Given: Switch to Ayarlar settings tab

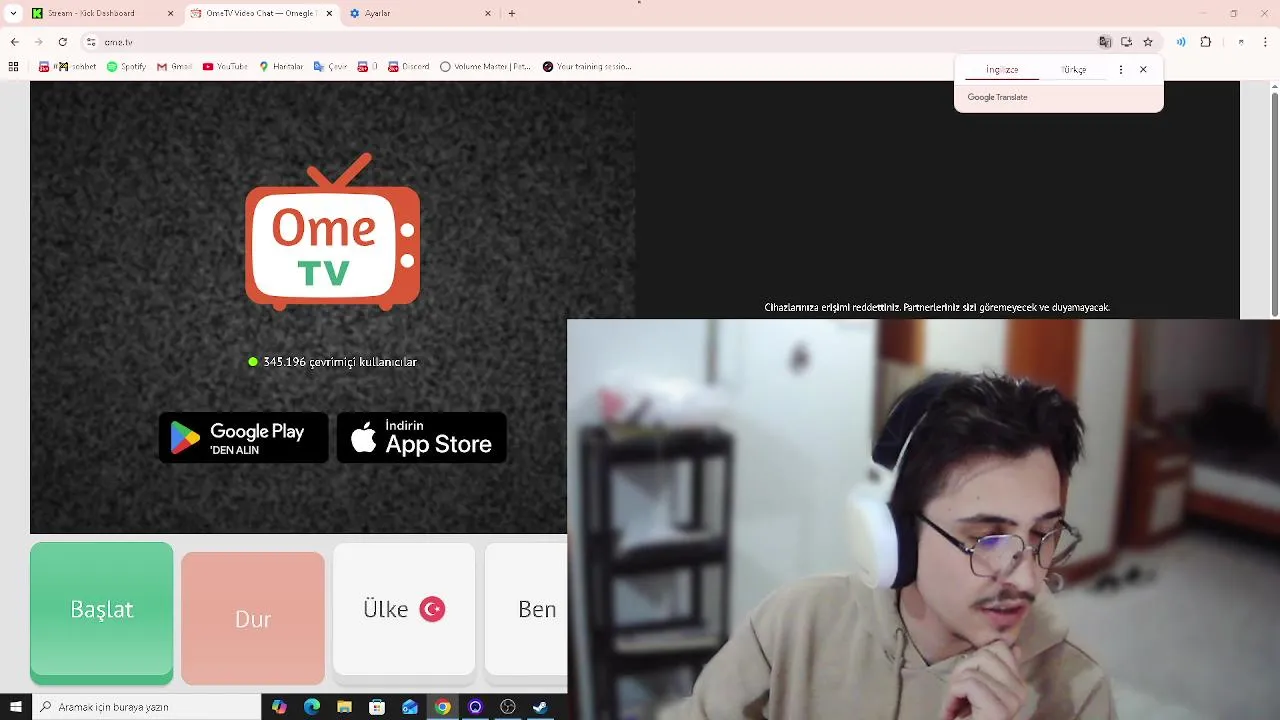Looking at the screenshot, I should (420, 13).
